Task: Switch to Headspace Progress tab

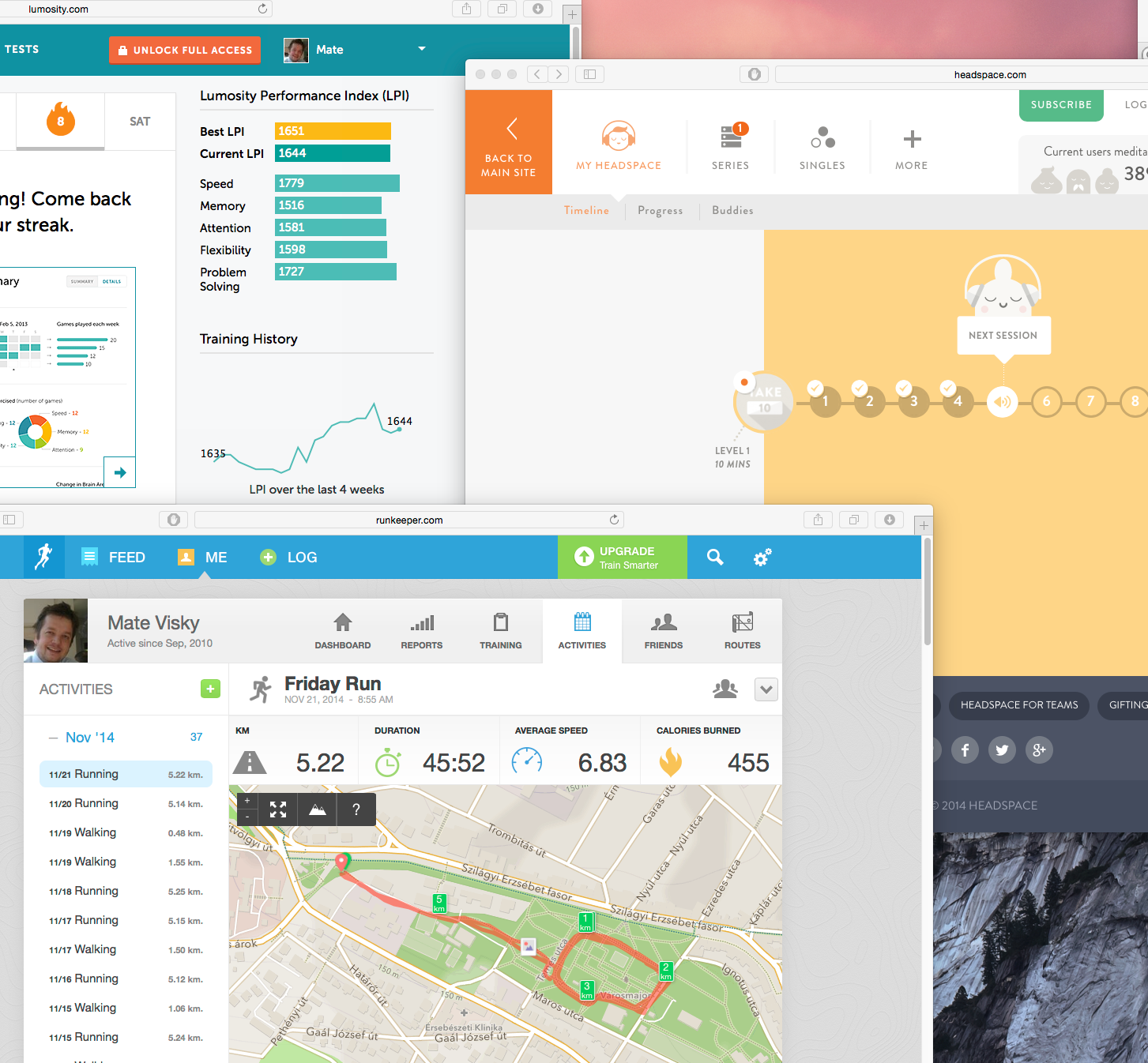Action: click(x=661, y=211)
